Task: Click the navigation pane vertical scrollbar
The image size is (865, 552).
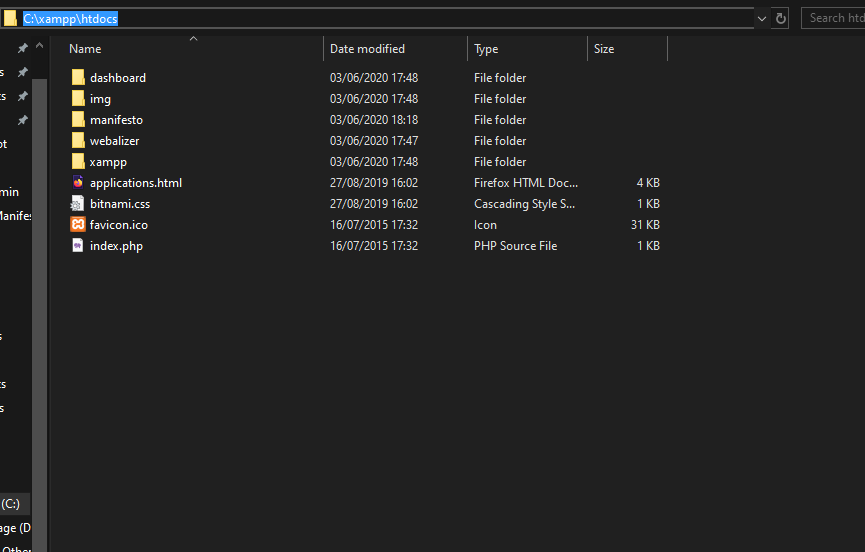Action: [x=39, y=314]
